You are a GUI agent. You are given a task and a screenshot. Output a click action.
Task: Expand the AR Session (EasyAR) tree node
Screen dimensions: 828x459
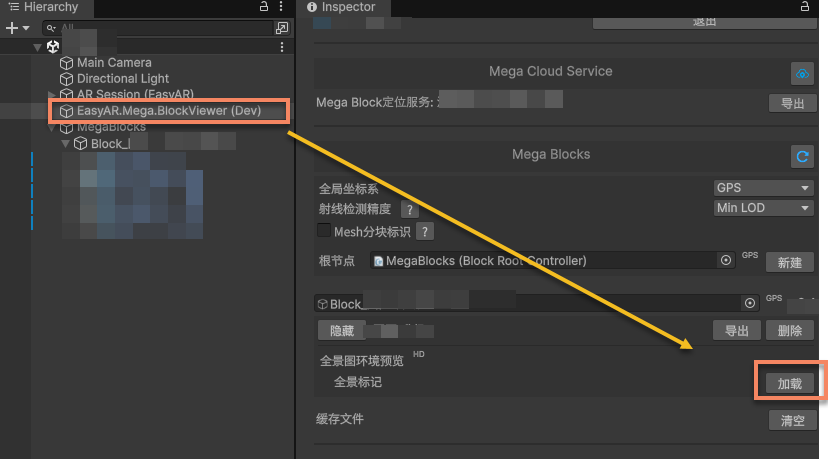click(53, 95)
